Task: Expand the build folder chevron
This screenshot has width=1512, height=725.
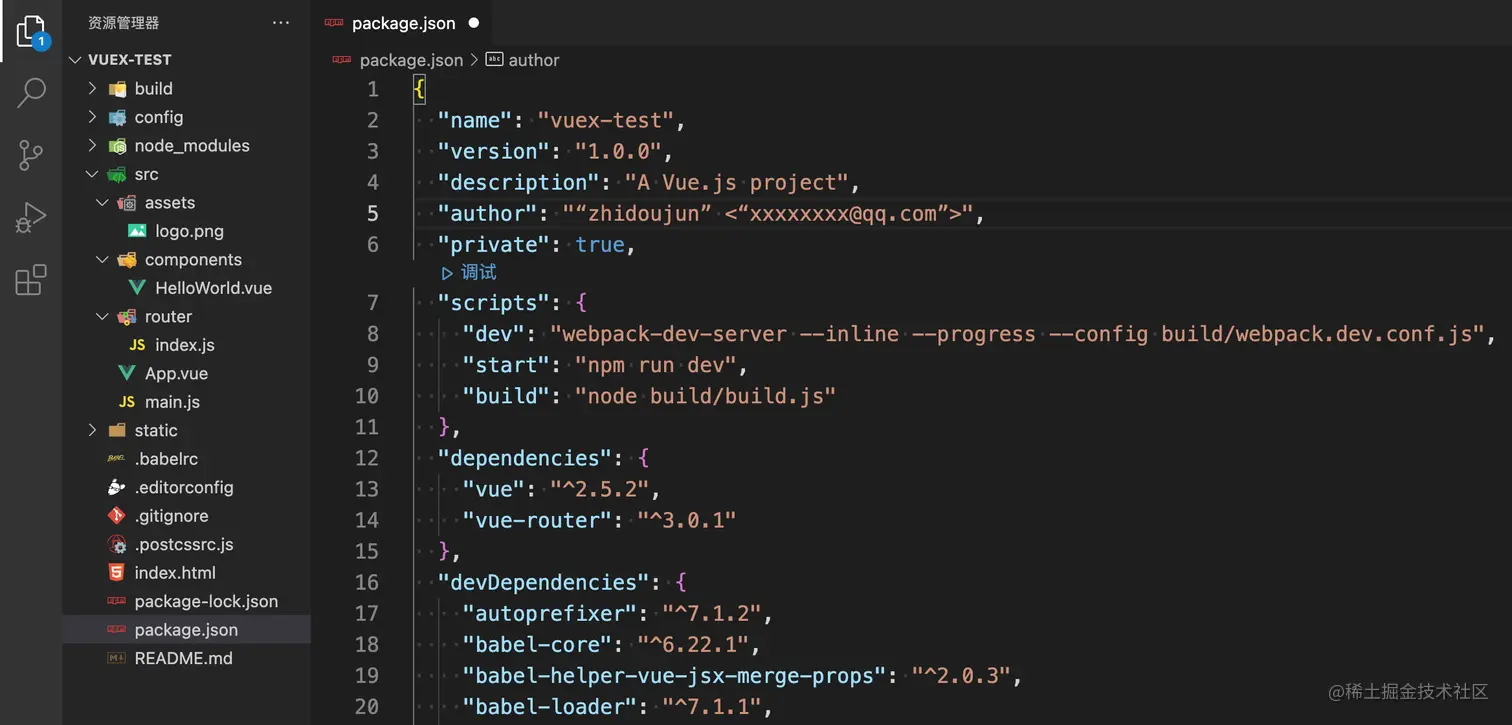Action: pyautogui.click(x=92, y=88)
